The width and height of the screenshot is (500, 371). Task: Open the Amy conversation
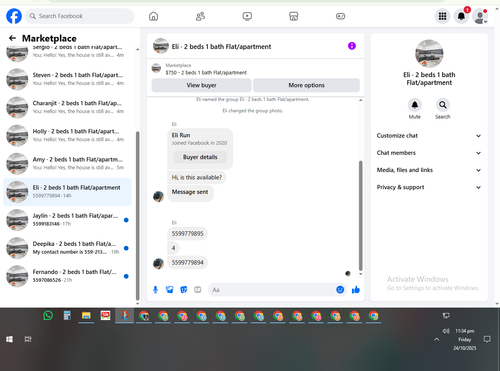pyautogui.click(x=67, y=163)
